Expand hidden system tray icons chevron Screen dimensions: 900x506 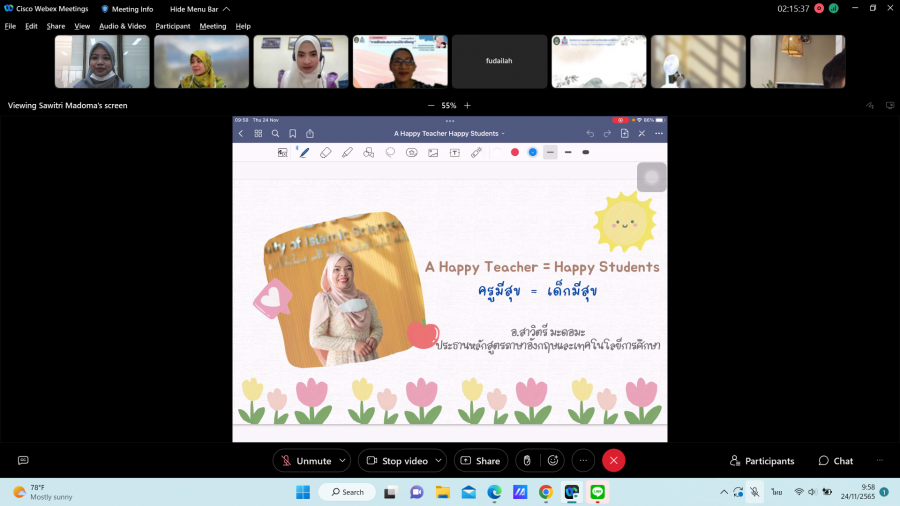coord(724,492)
